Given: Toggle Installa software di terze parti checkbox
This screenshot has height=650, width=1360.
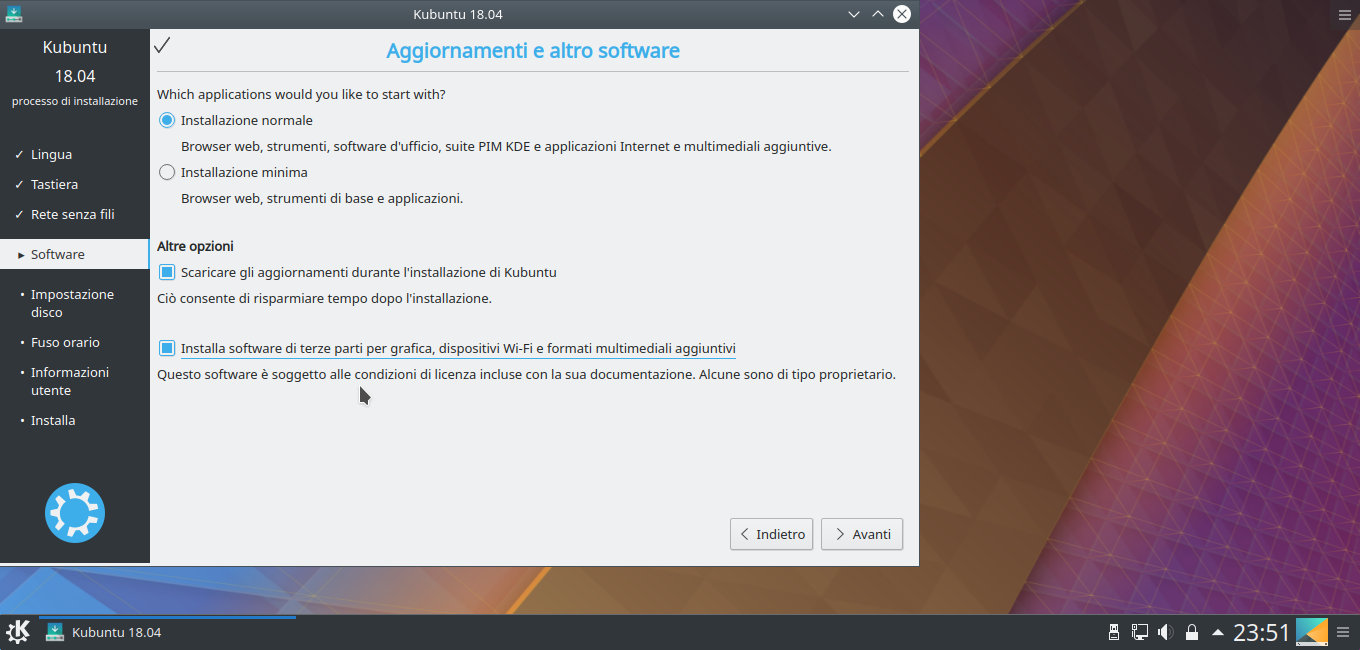Looking at the screenshot, I should point(167,348).
